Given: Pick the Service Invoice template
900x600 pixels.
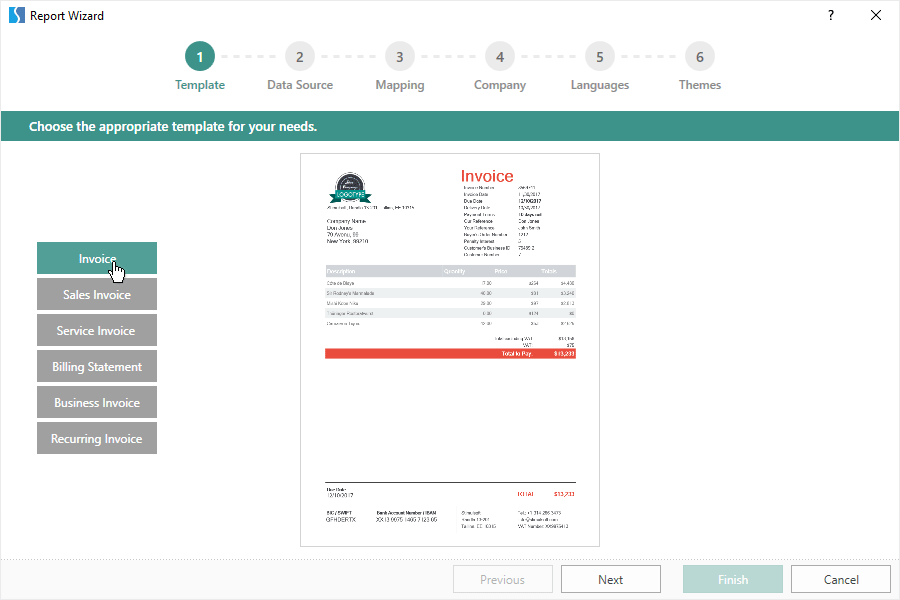Looking at the screenshot, I should pyautogui.click(x=97, y=330).
